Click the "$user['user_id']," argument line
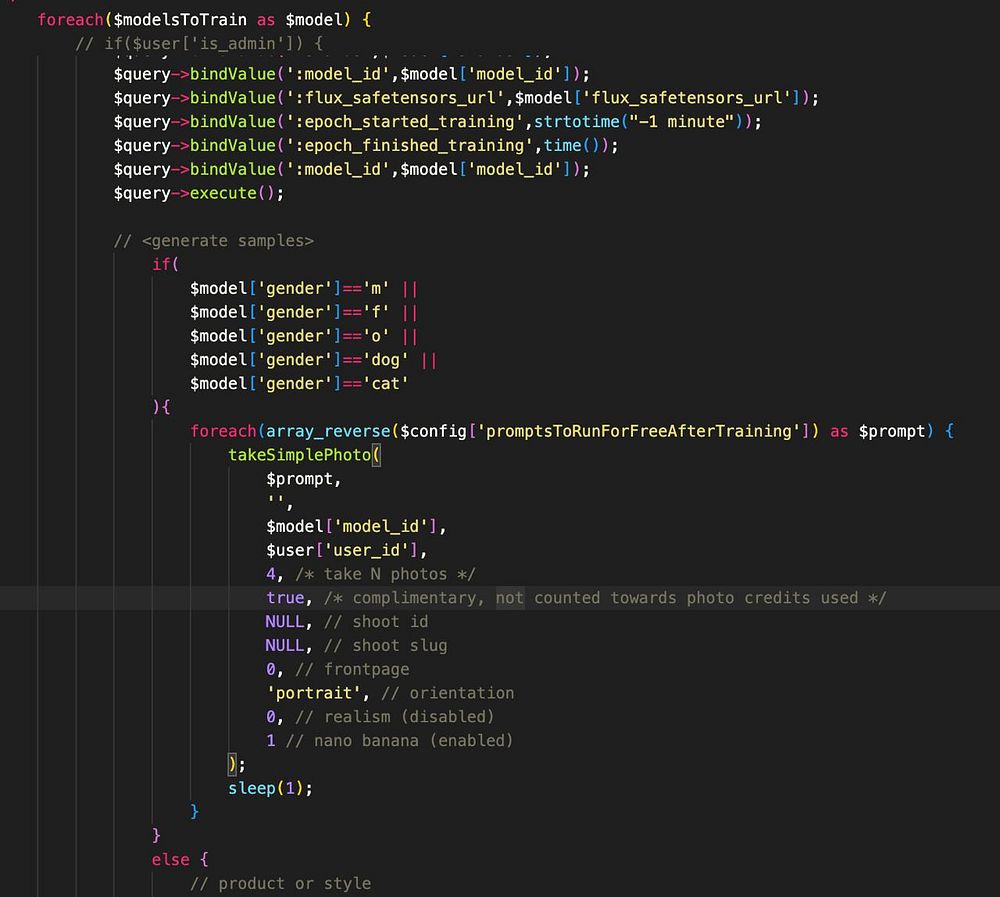1000x897 pixels. (x=347, y=550)
